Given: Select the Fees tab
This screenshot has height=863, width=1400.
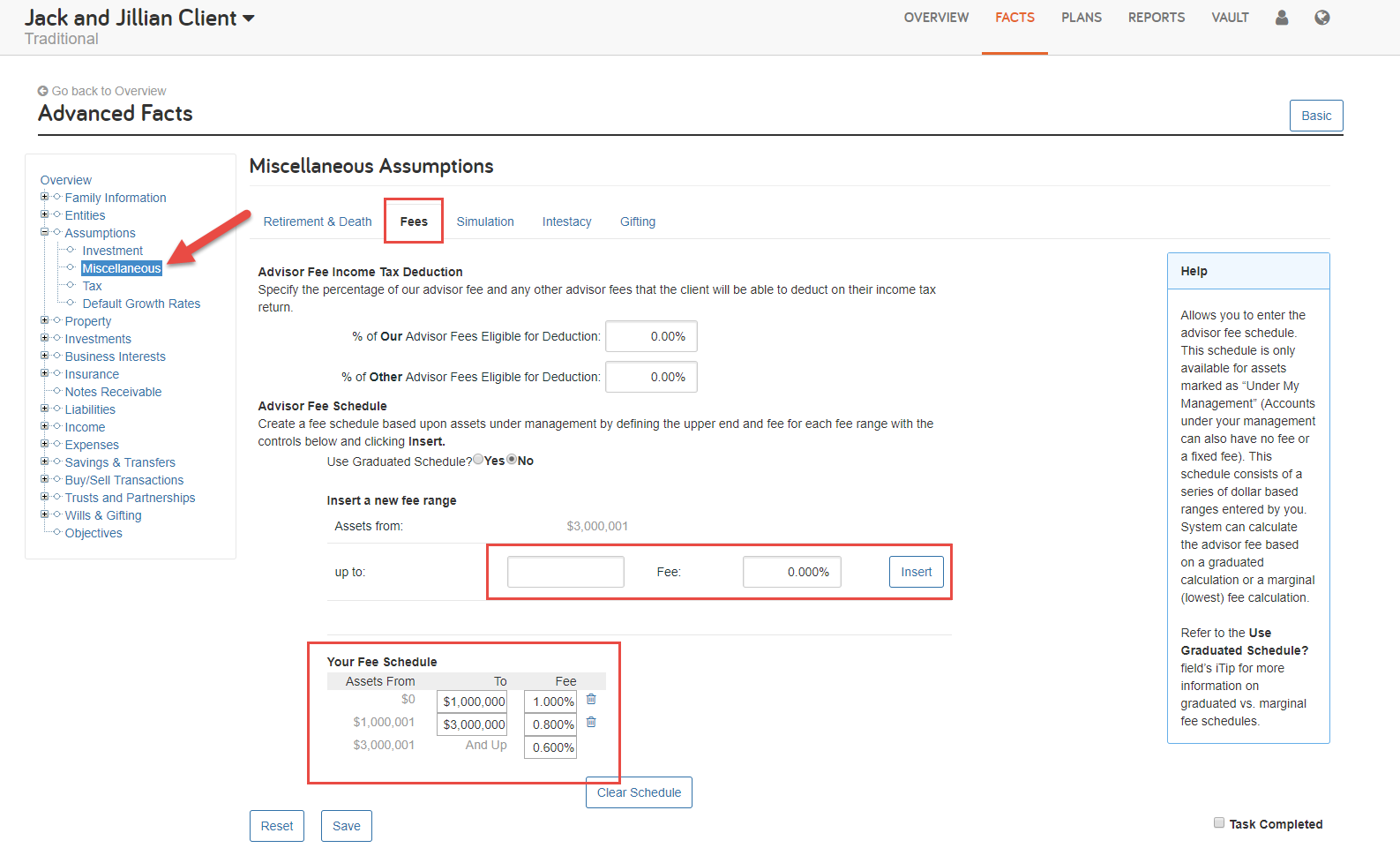Looking at the screenshot, I should [x=414, y=221].
